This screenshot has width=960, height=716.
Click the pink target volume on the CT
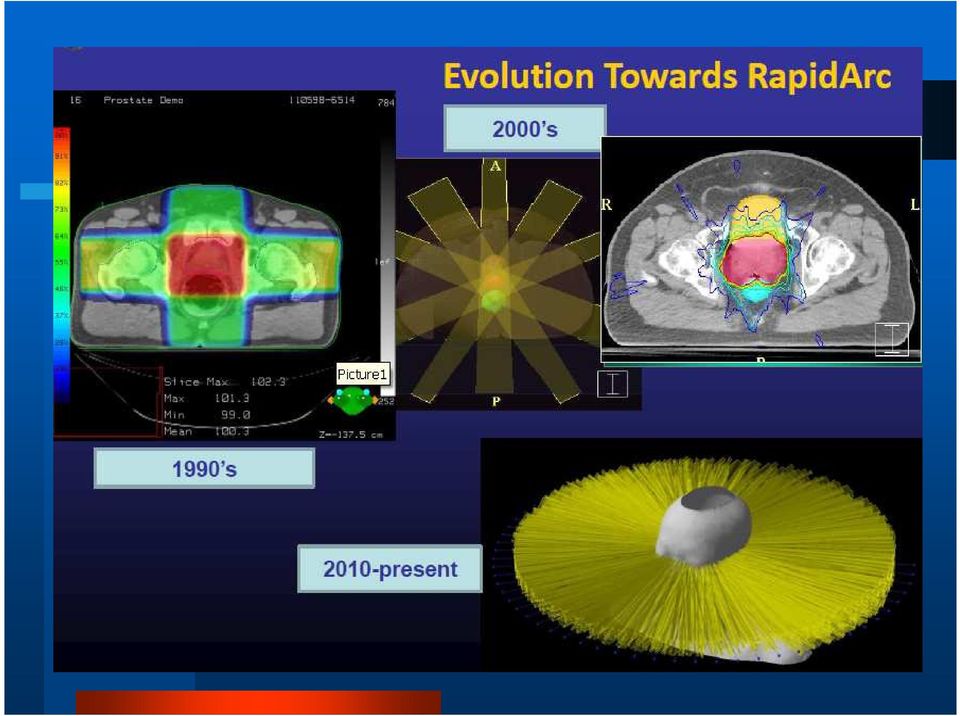coord(754,260)
